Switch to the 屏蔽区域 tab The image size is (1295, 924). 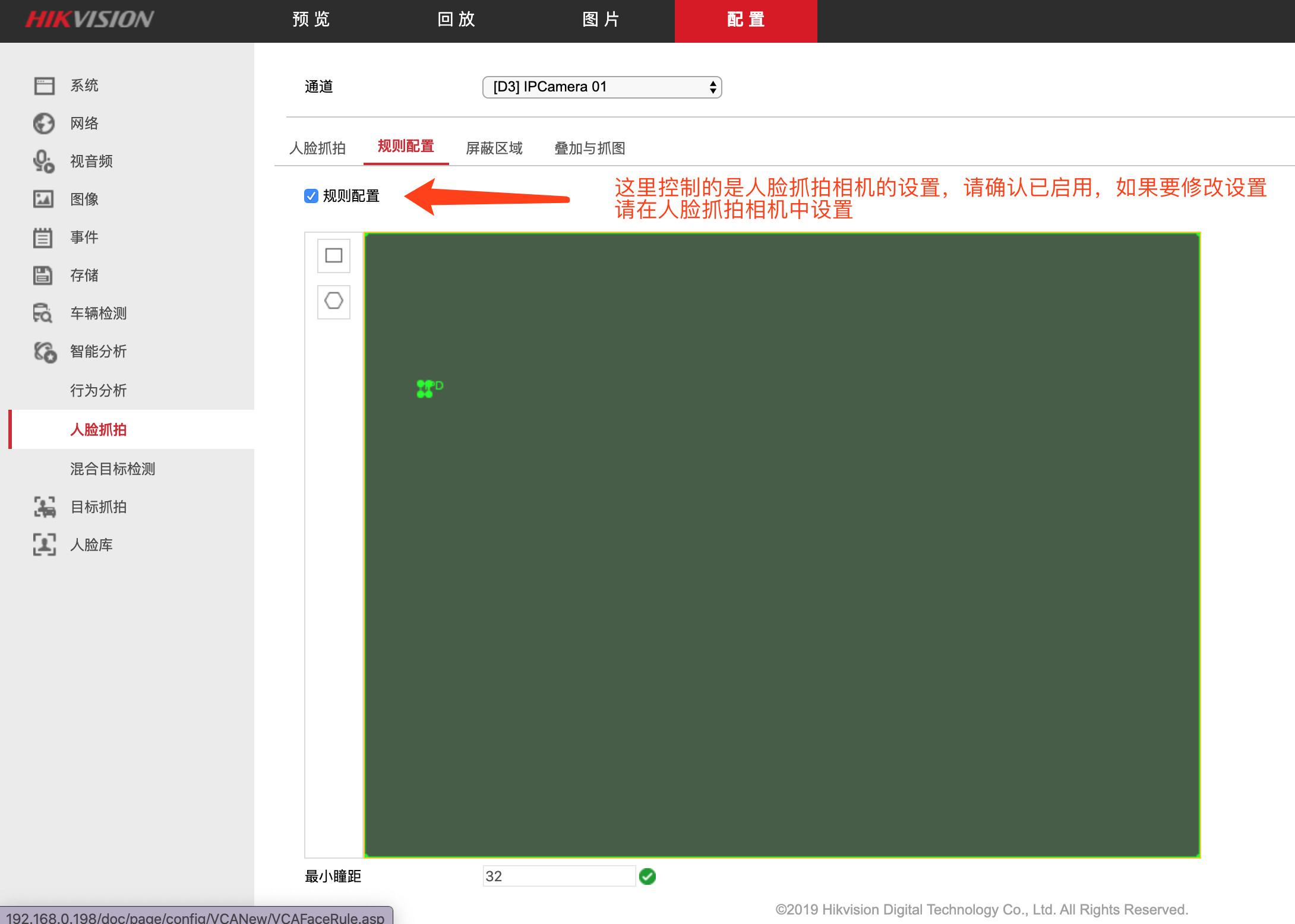pyautogui.click(x=494, y=148)
